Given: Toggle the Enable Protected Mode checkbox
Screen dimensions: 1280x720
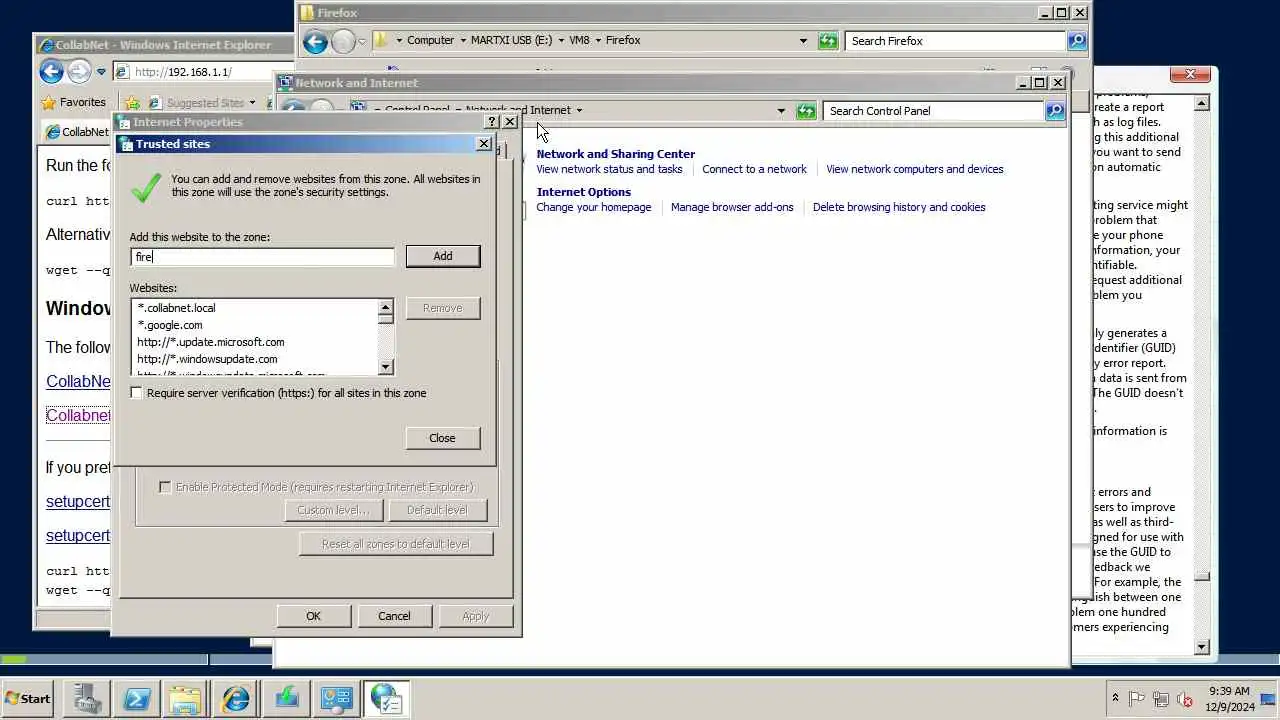Looking at the screenshot, I should 165,487.
